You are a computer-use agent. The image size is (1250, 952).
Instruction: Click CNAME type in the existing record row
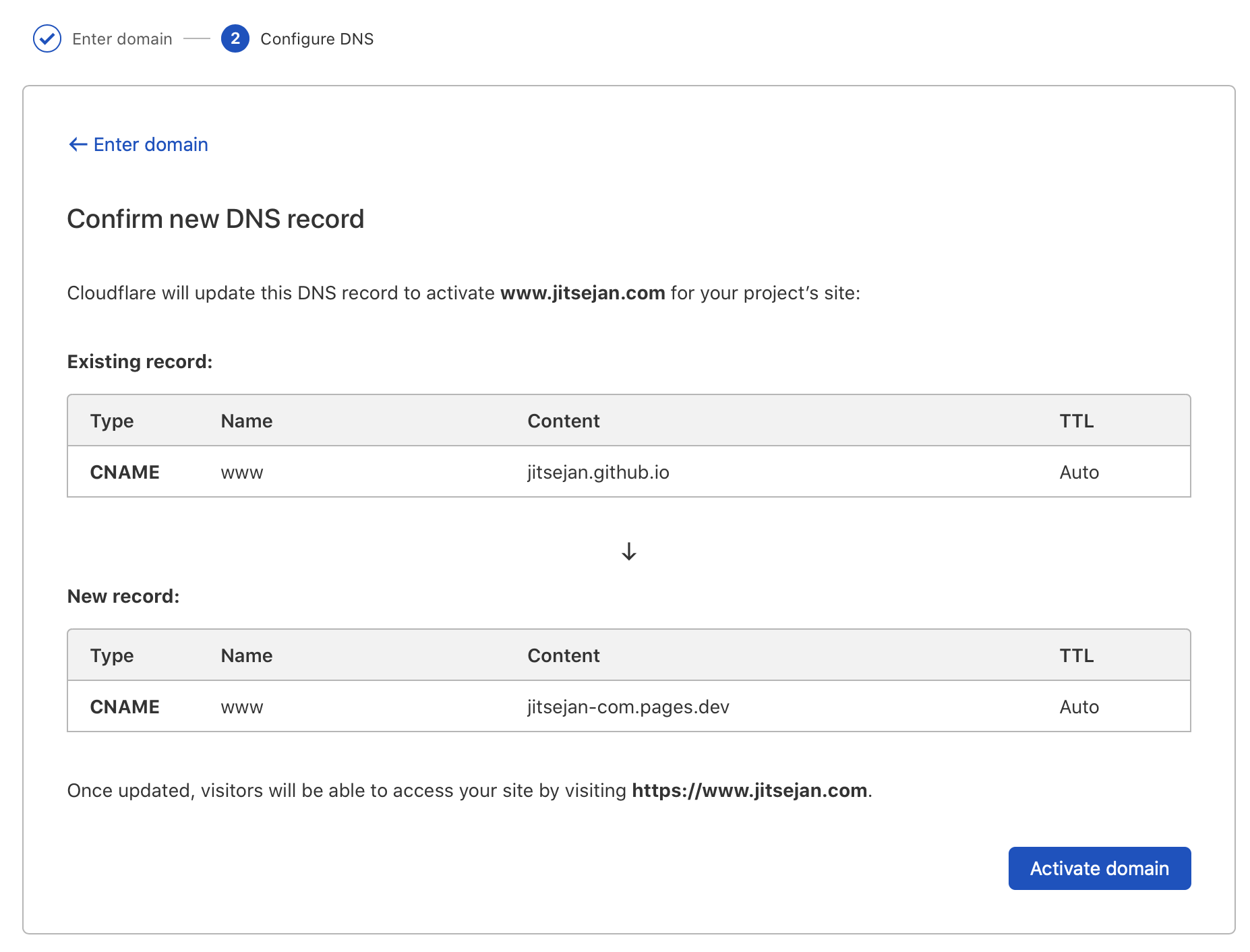click(x=125, y=472)
